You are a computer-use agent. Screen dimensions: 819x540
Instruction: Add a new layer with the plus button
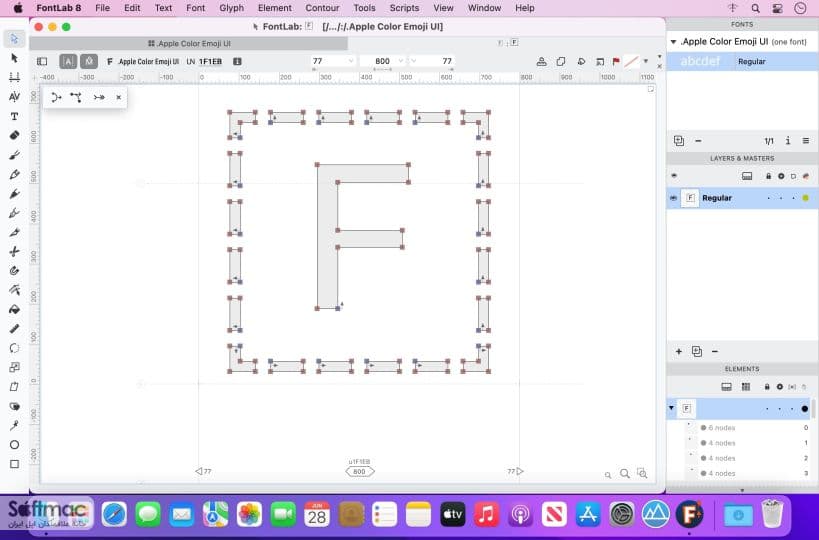(678, 351)
